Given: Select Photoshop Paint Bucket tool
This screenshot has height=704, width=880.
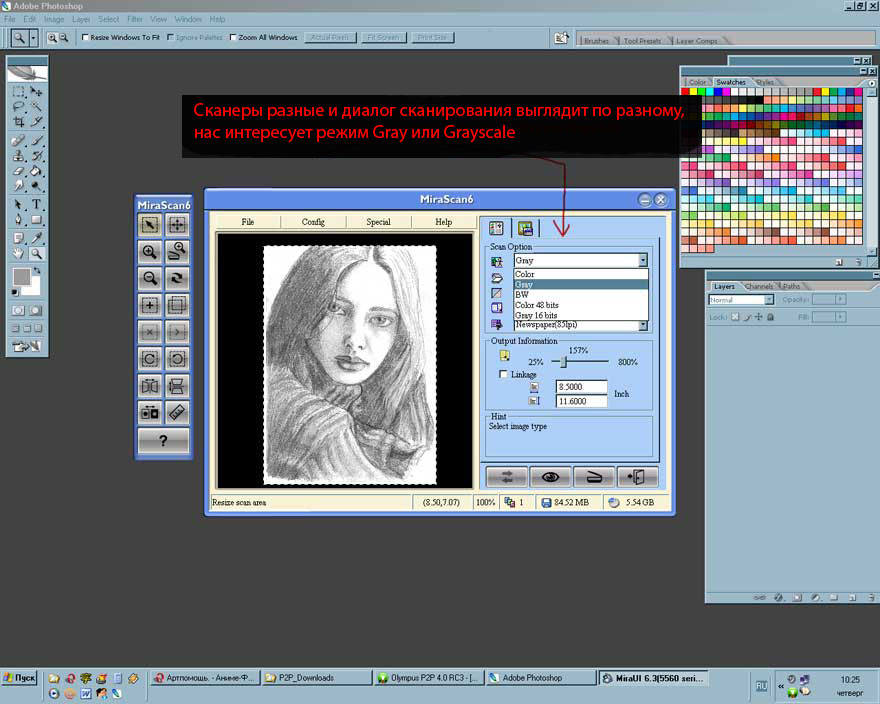Looking at the screenshot, I should pyautogui.click(x=36, y=171).
